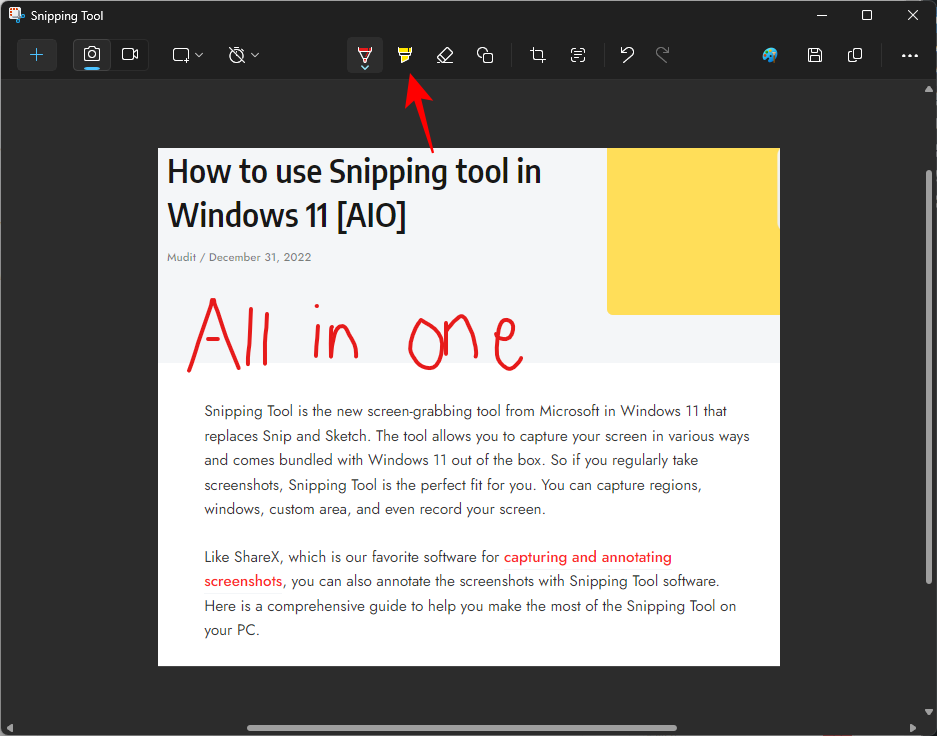The height and width of the screenshot is (736, 937).
Task: Expand pen options chevron under pen
Action: (365, 68)
